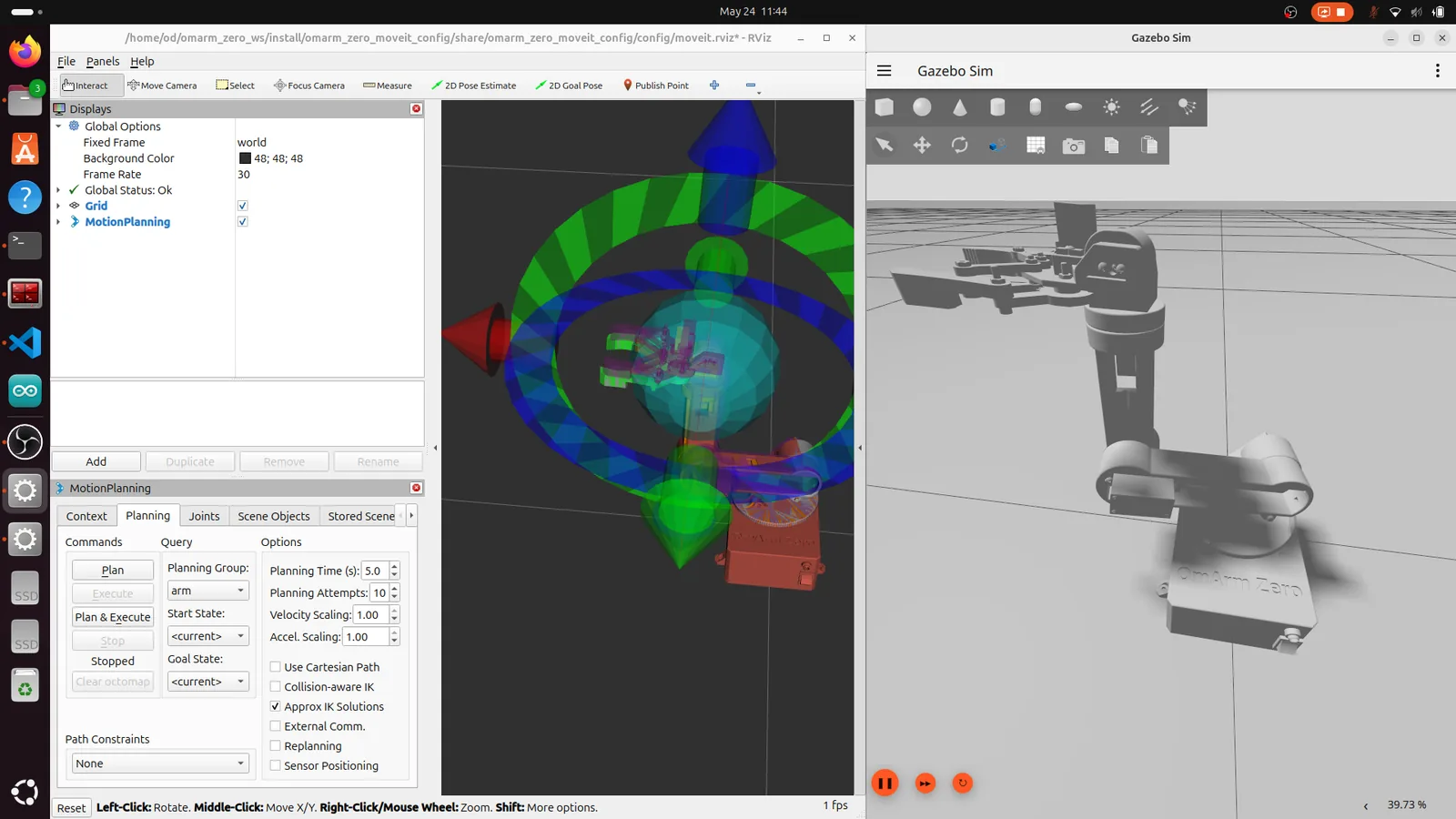Screen dimensions: 1456x819
Task: Click the blue plus add-tool icon
Action: [714, 86]
